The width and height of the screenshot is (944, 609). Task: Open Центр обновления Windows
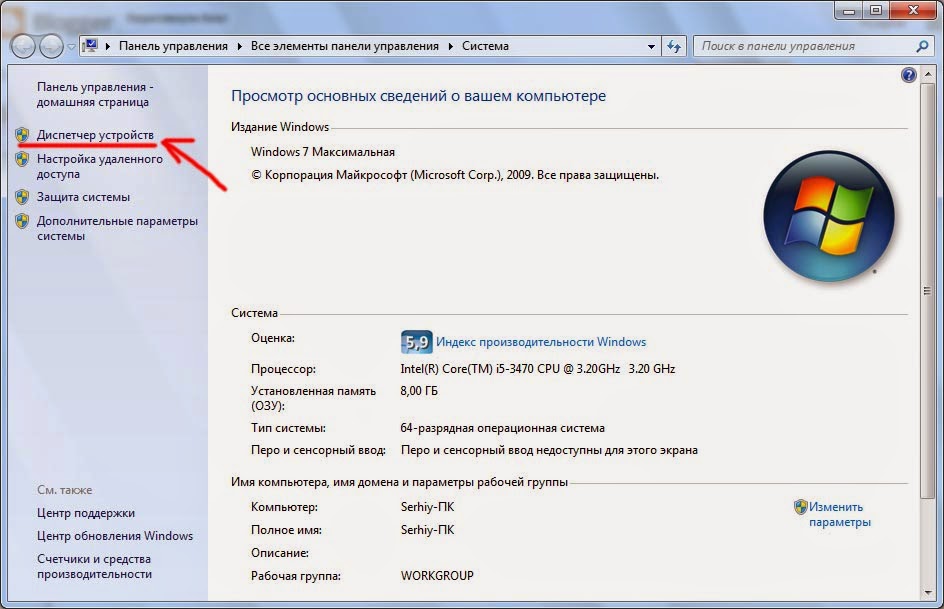tap(115, 536)
